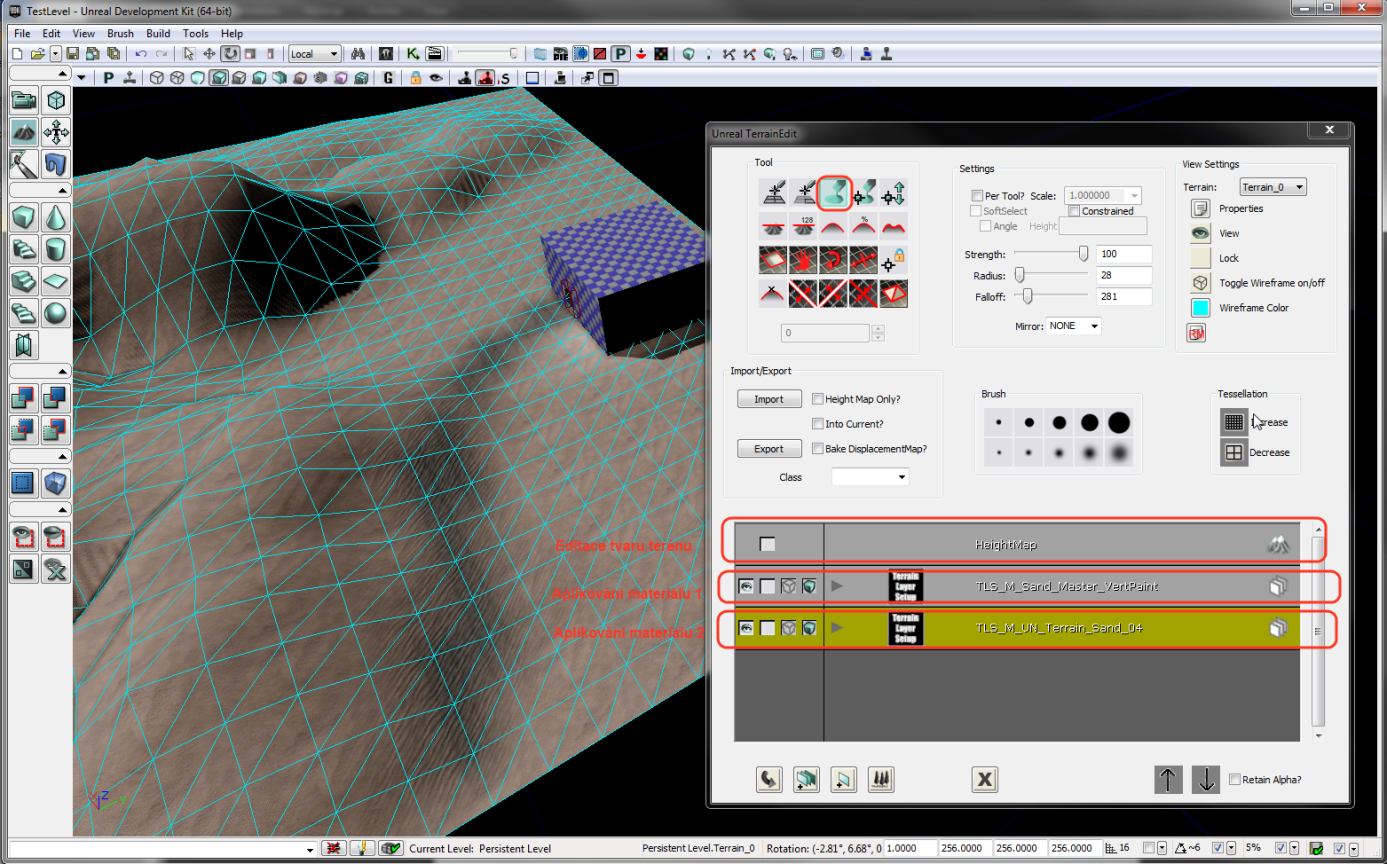Enable Bake DisplacementMap? checkbox
This screenshot has width=1387, height=864.
click(818, 449)
